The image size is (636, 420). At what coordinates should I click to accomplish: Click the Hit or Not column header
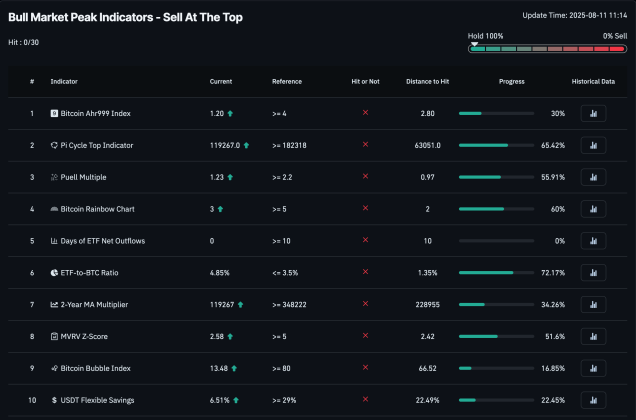[x=365, y=81]
